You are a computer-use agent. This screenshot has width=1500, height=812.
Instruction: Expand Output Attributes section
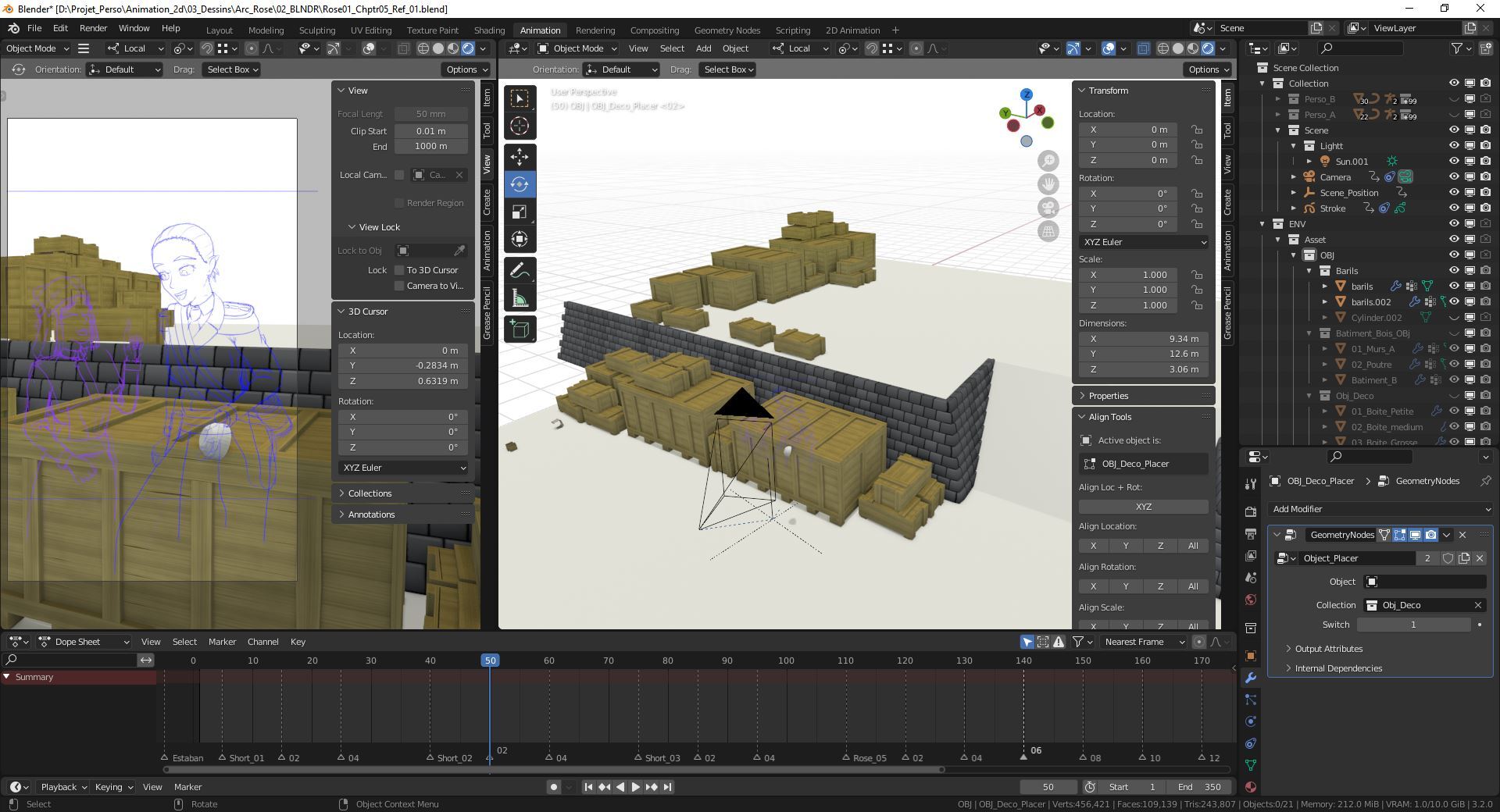[x=1328, y=649]
